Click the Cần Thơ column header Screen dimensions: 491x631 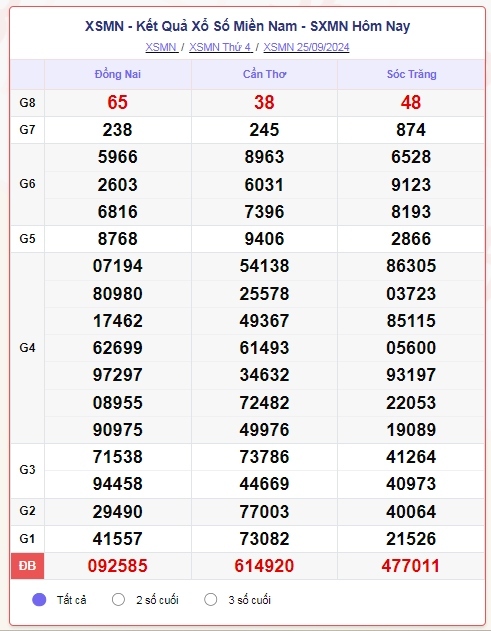point(264,74)
